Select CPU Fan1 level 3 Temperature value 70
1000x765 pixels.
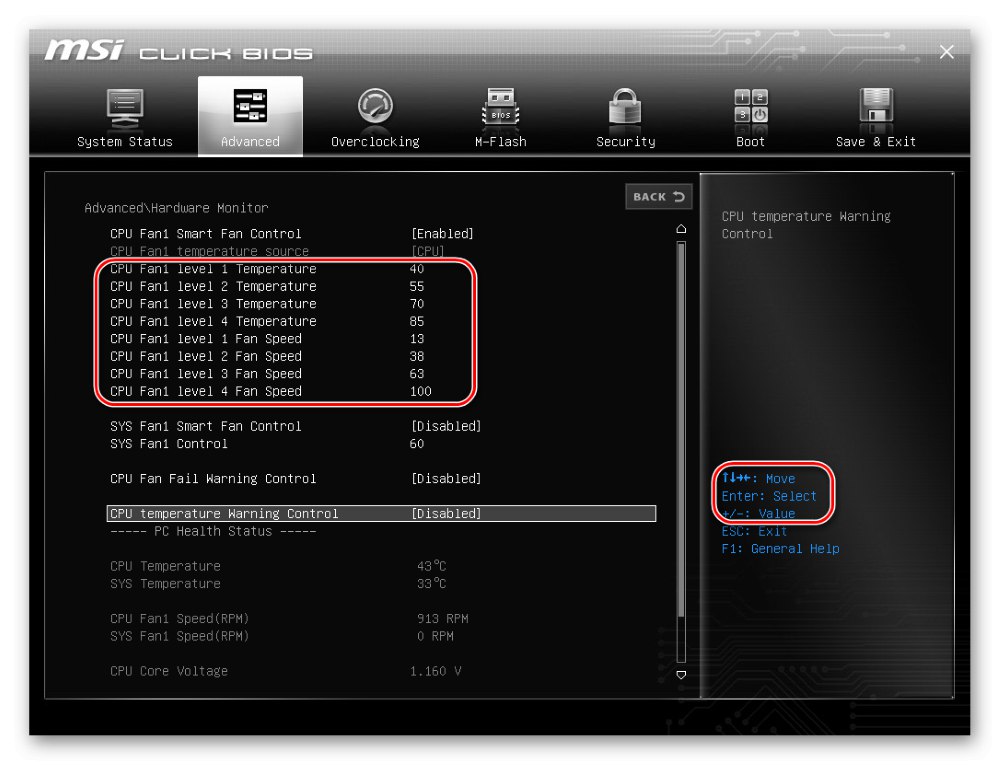pyautogui.click(x=416, y=304)
